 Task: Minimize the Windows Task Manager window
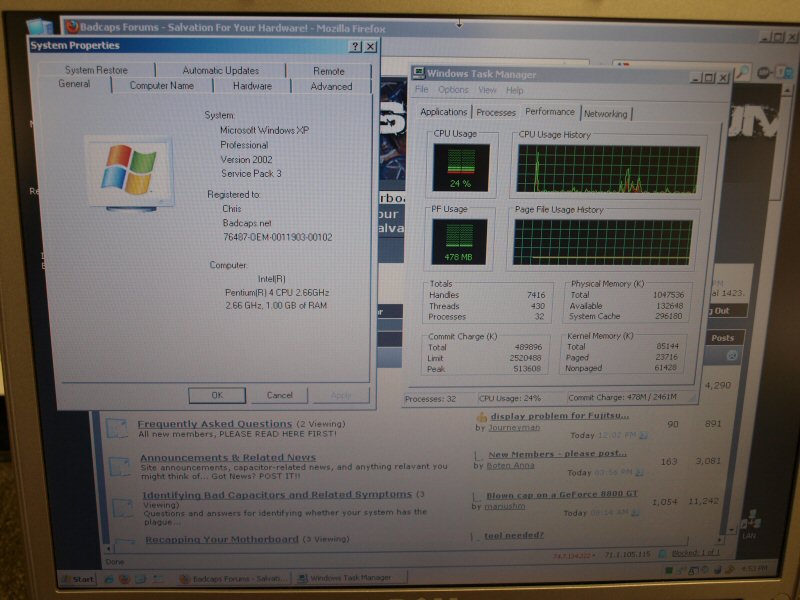(x=696, y=78)
